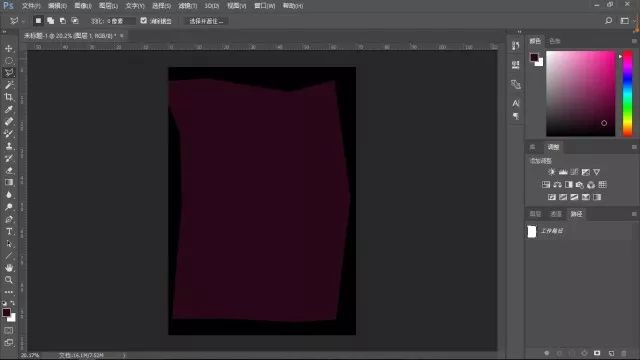Viewport: 640px width, 360px height.
Task: Swap foreground and background colors
Action: click(13, 303)
